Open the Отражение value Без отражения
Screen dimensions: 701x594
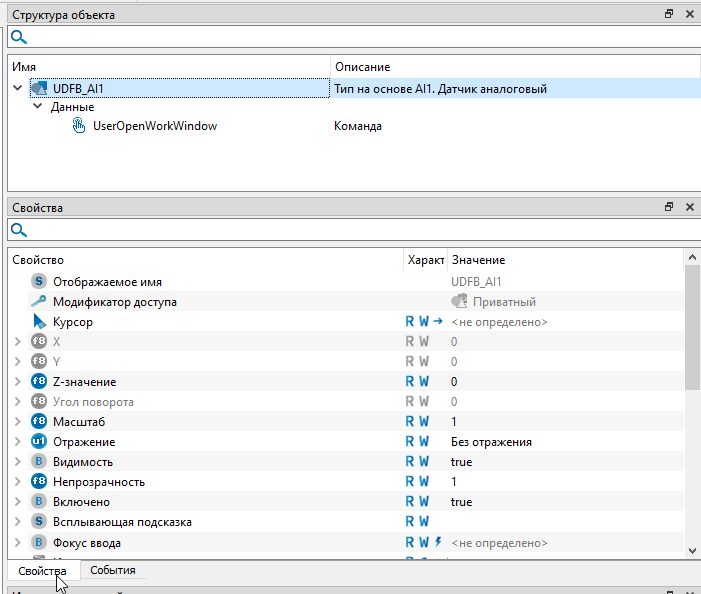pyautogui.click(x=491, y=442)
